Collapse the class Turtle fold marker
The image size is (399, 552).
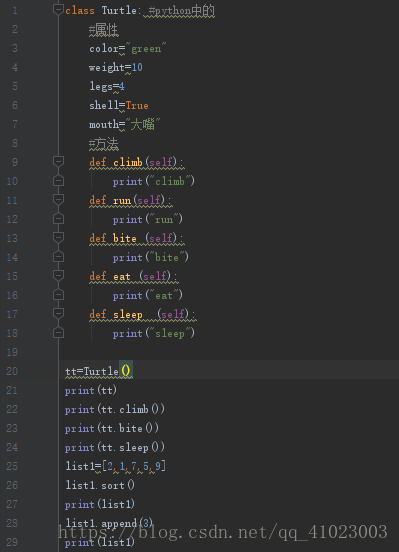click(x=58, y=9)
